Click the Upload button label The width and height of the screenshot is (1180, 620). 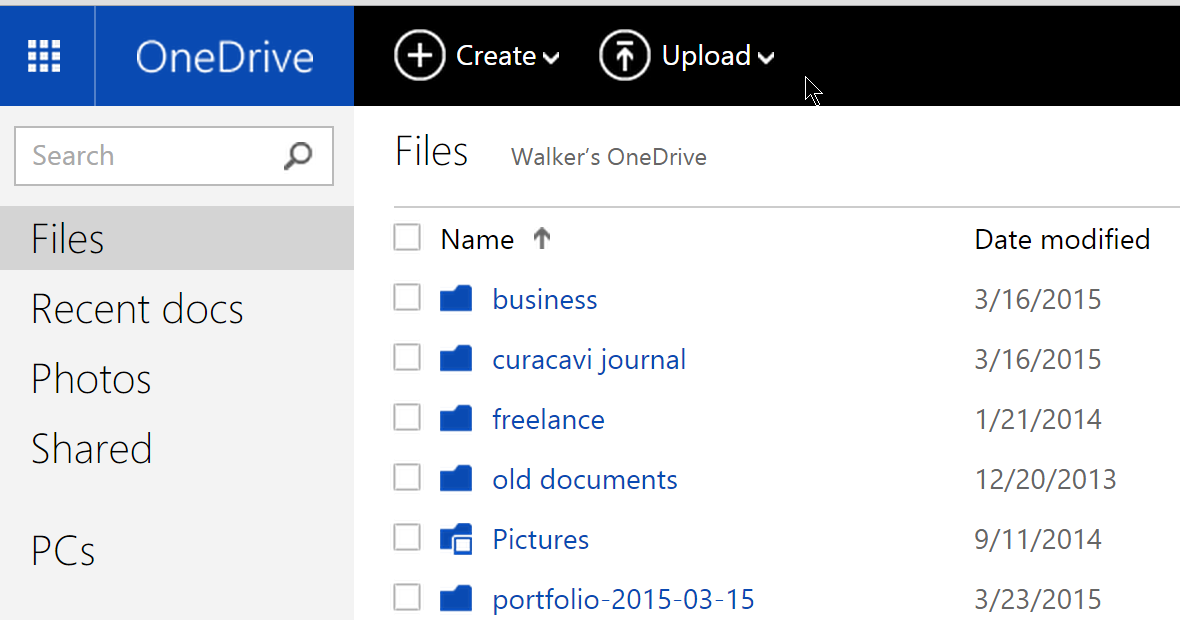706,56
